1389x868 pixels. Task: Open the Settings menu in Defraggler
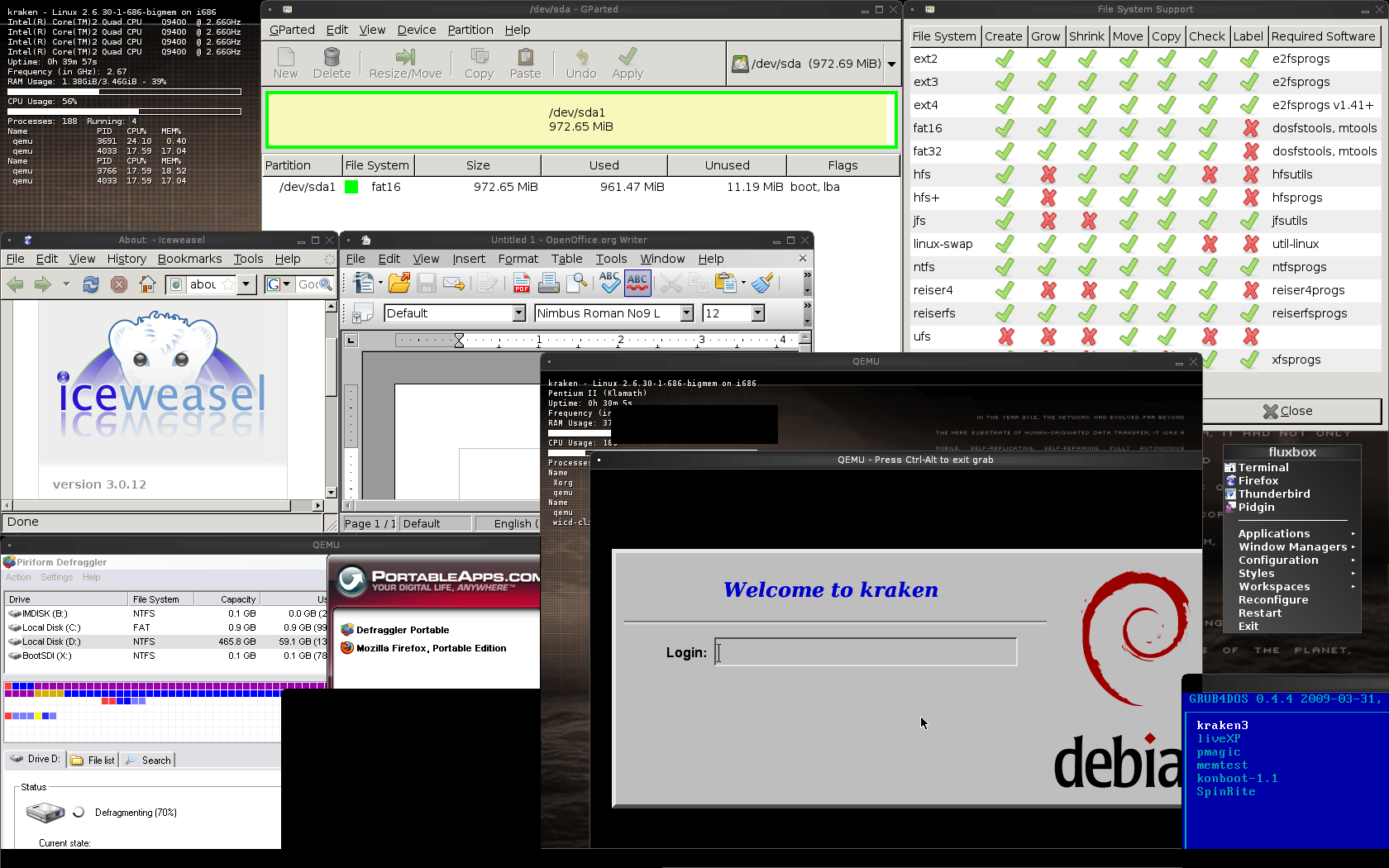[x=57, y=578]
